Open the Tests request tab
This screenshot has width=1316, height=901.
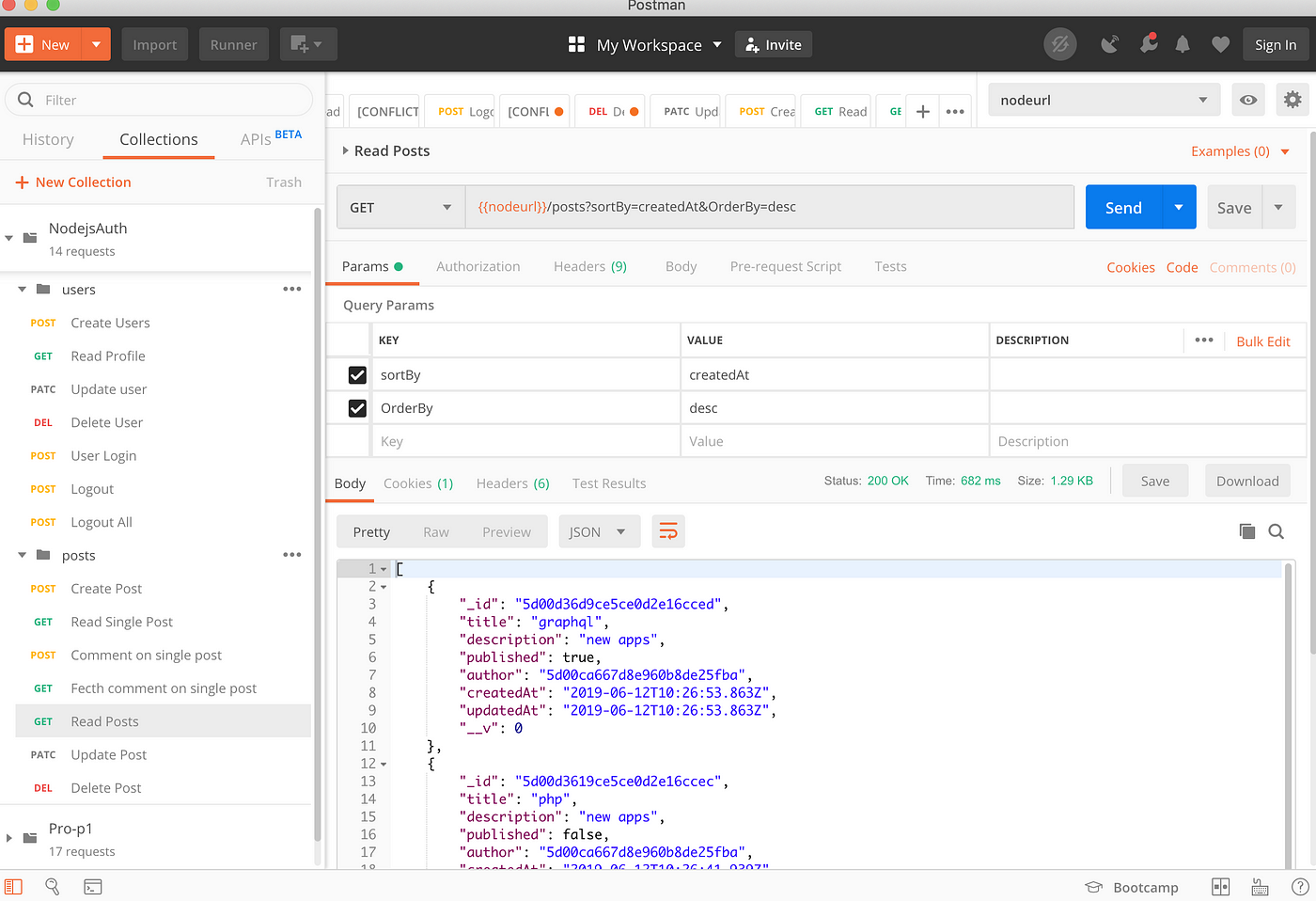[x=890, y=266]
